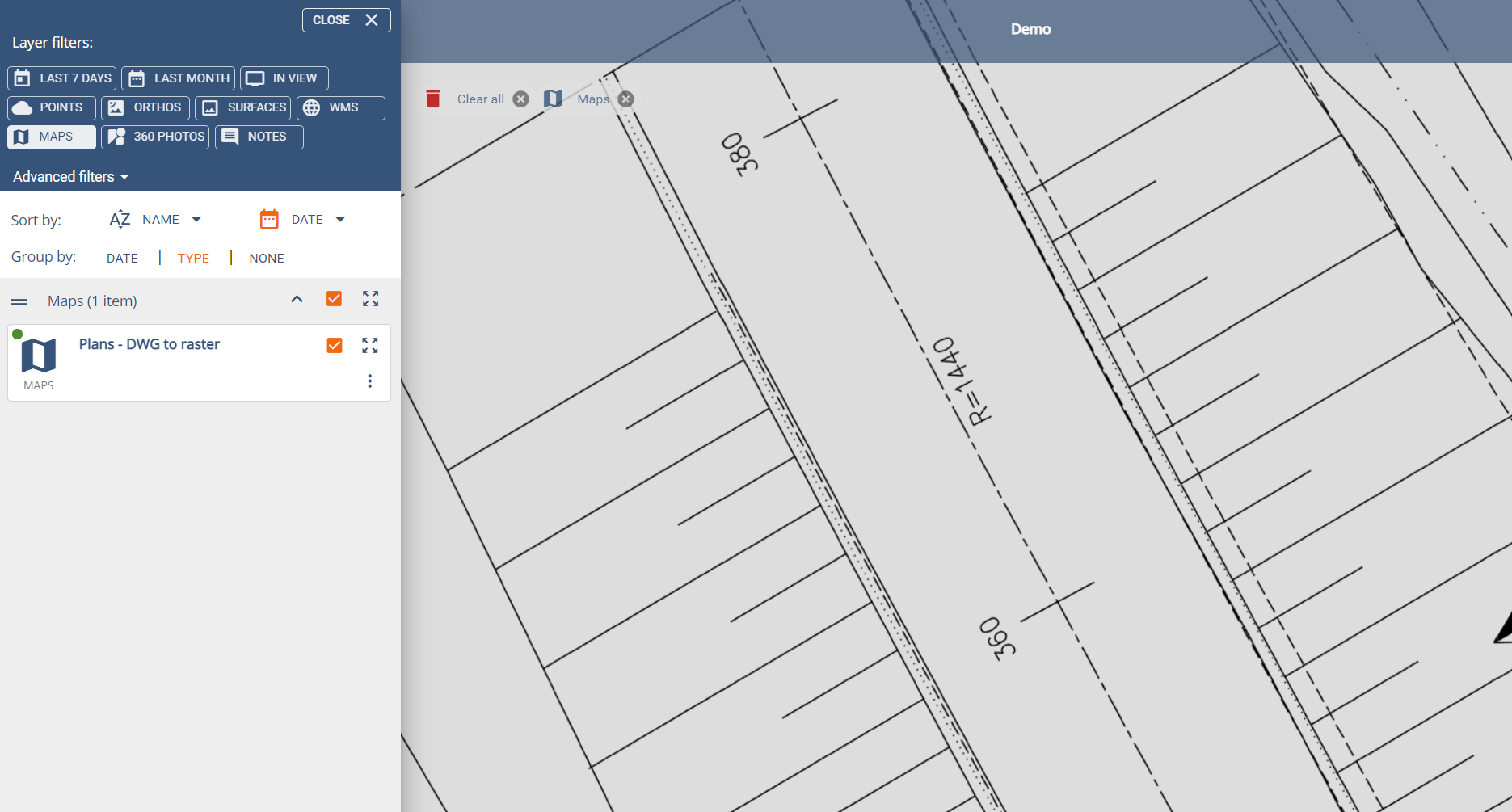Screen dimensions: 1512x812
Task: Toggle the Orthos layer filter
Action: tap(145, 107)
